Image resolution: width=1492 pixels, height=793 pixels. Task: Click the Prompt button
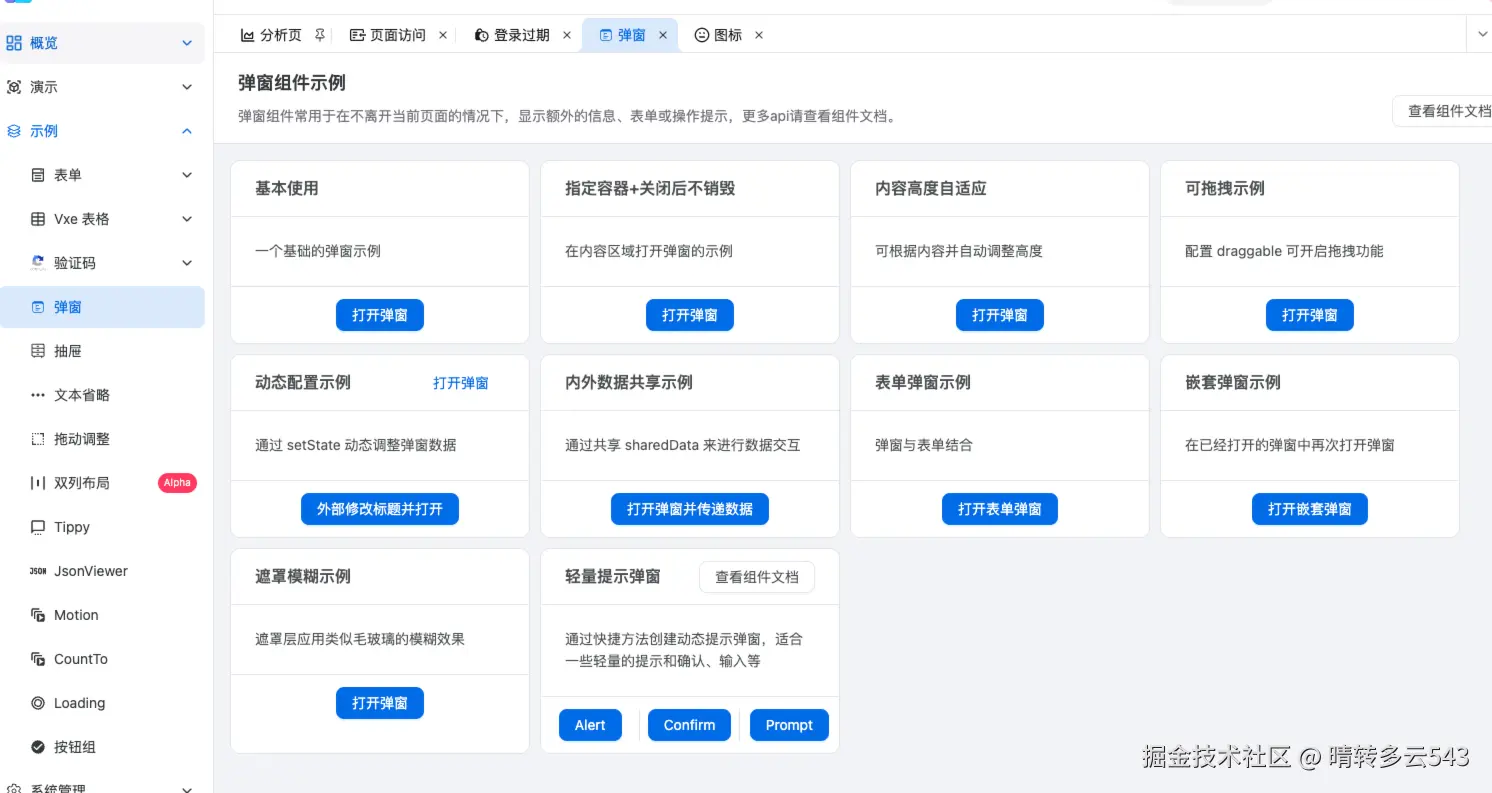(x=789, y=725)
